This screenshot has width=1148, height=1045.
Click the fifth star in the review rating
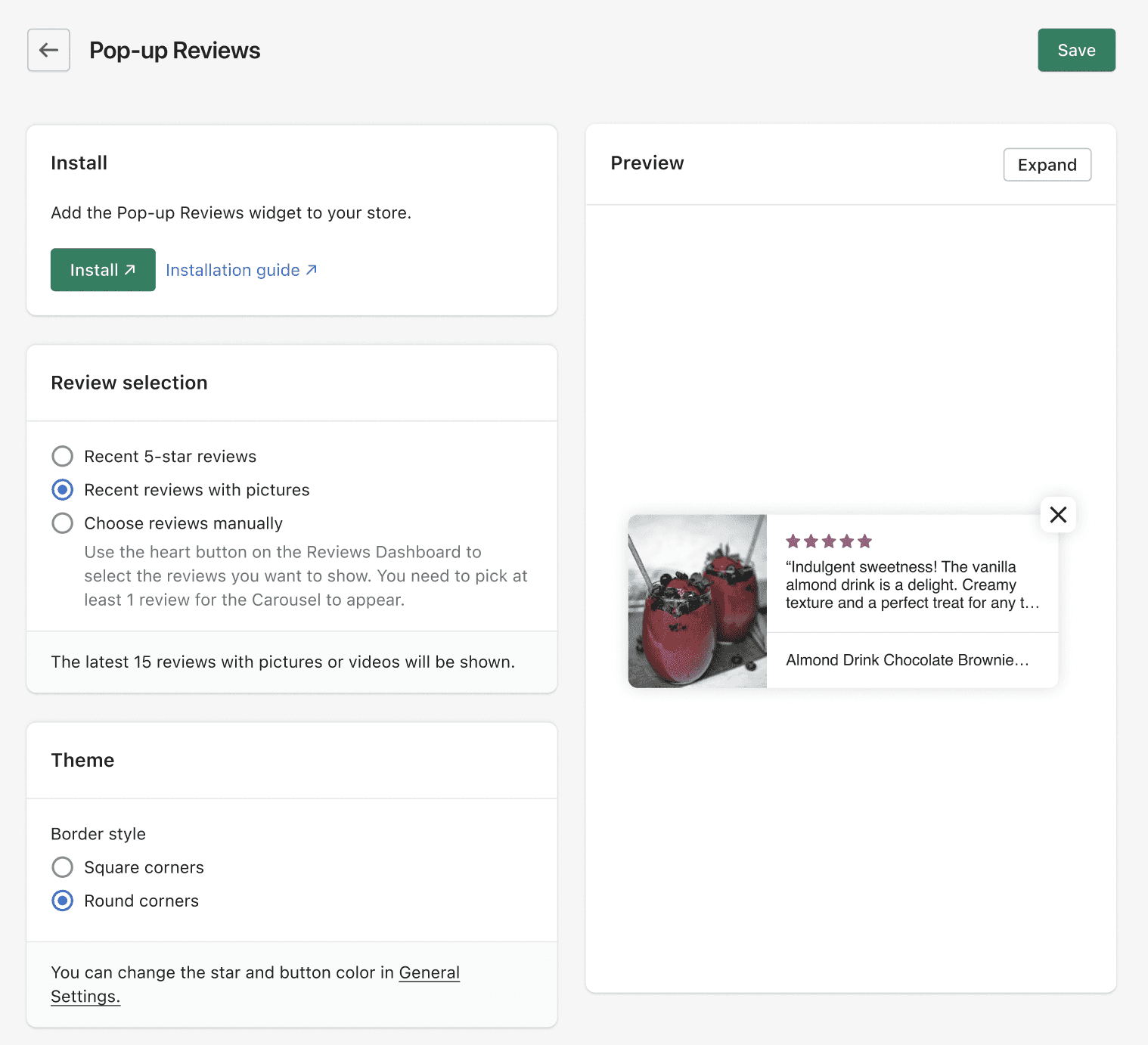[865, 541]
